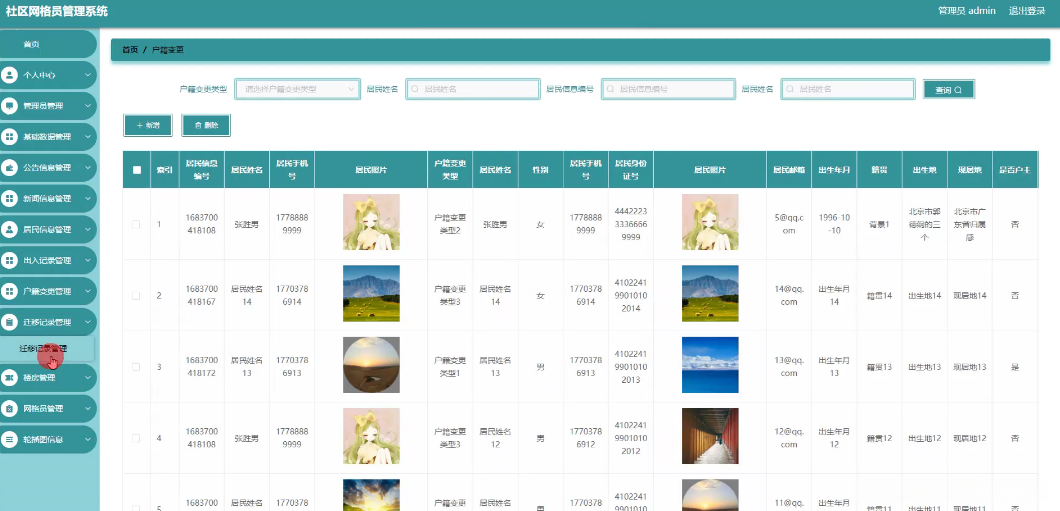This screenshot has height=511, width=1060.
Task: Click email cell 13@qq.com
Action: (789, 367)
